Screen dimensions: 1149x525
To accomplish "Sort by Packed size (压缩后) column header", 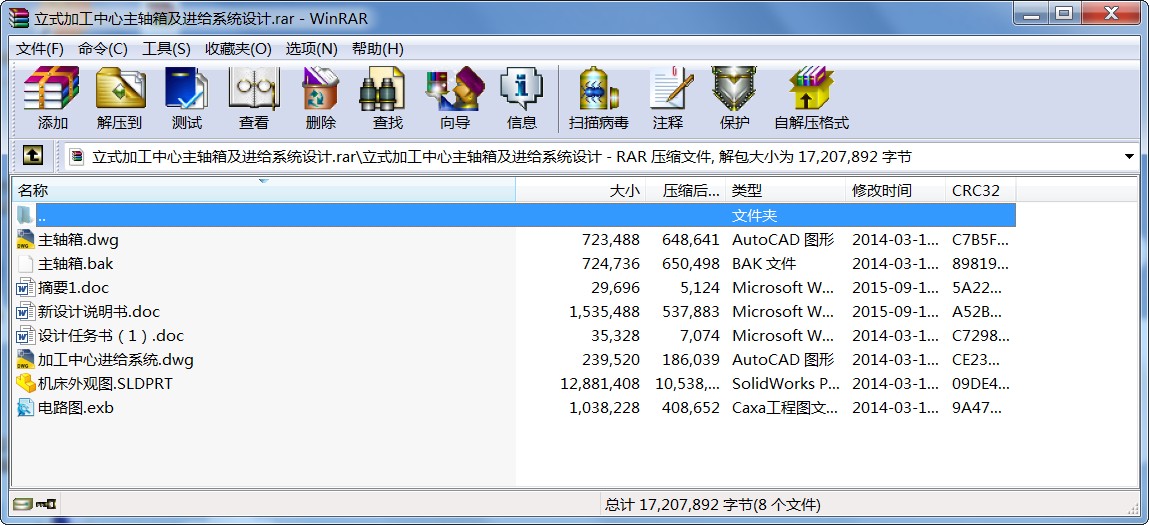I will 687,191.
